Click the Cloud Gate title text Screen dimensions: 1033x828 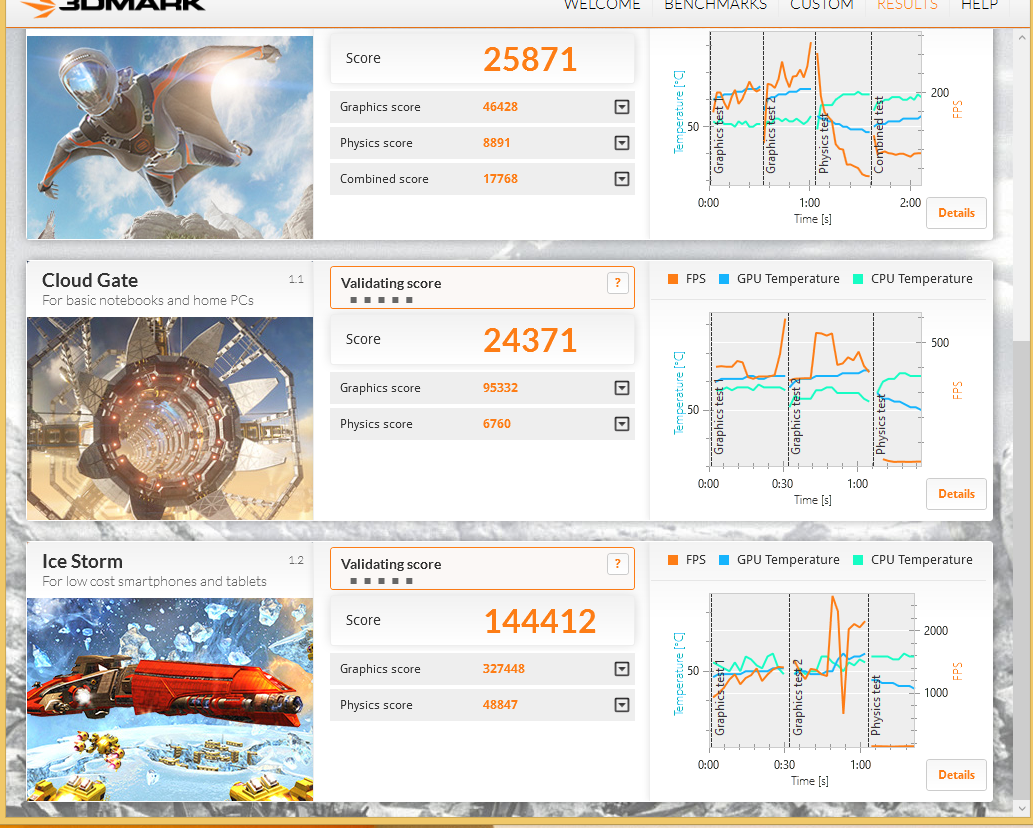tap(90, 281)
